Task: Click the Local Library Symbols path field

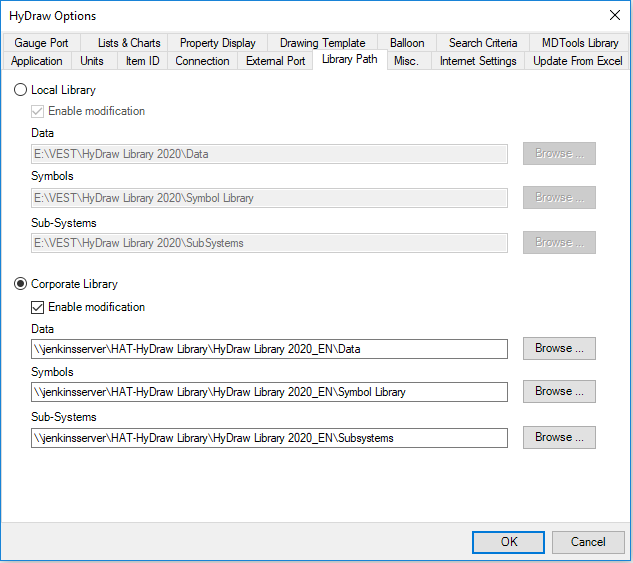Action: pyautogui.click(x=269, y=198)
